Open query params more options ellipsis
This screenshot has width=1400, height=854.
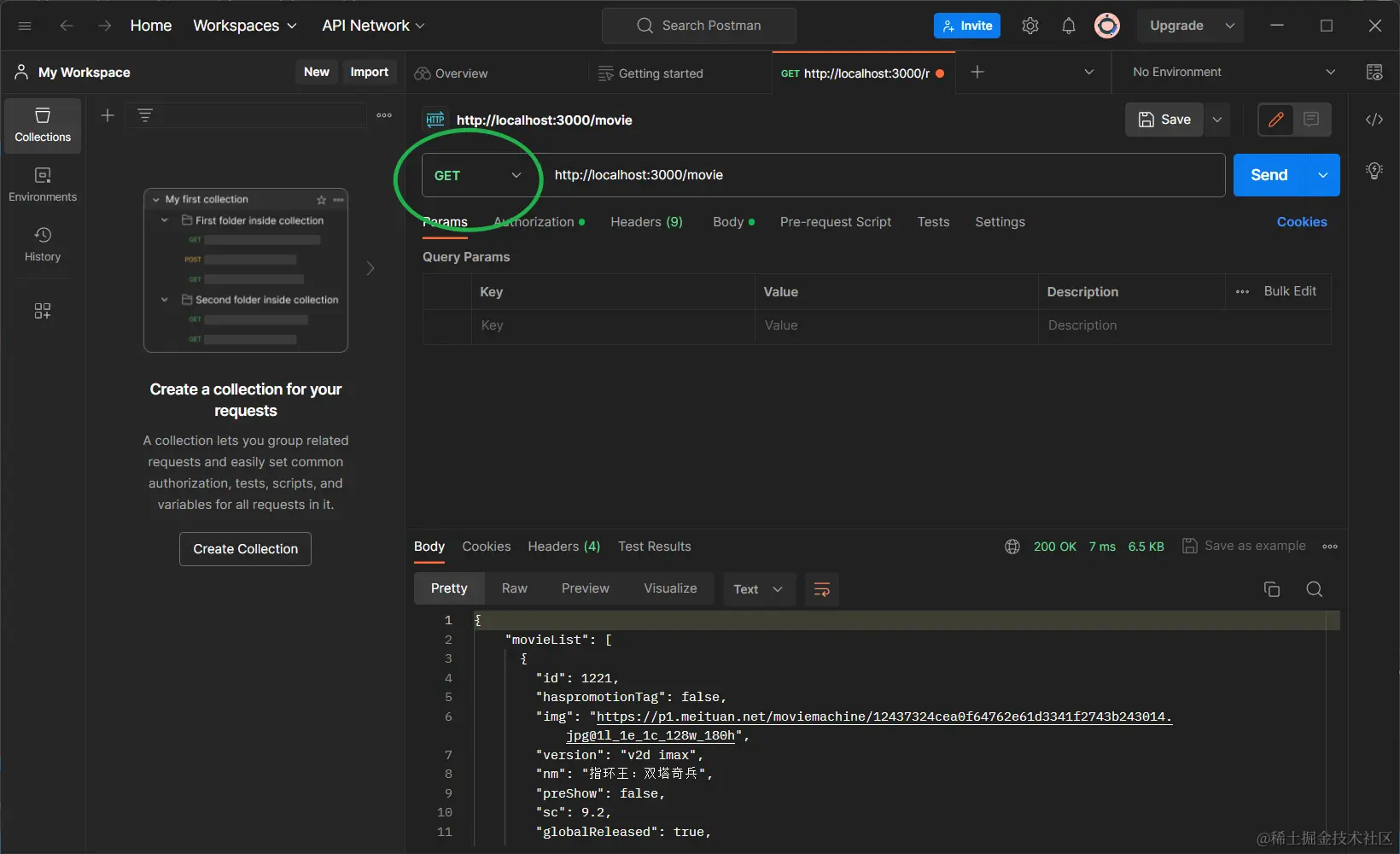coord(1242,292)
